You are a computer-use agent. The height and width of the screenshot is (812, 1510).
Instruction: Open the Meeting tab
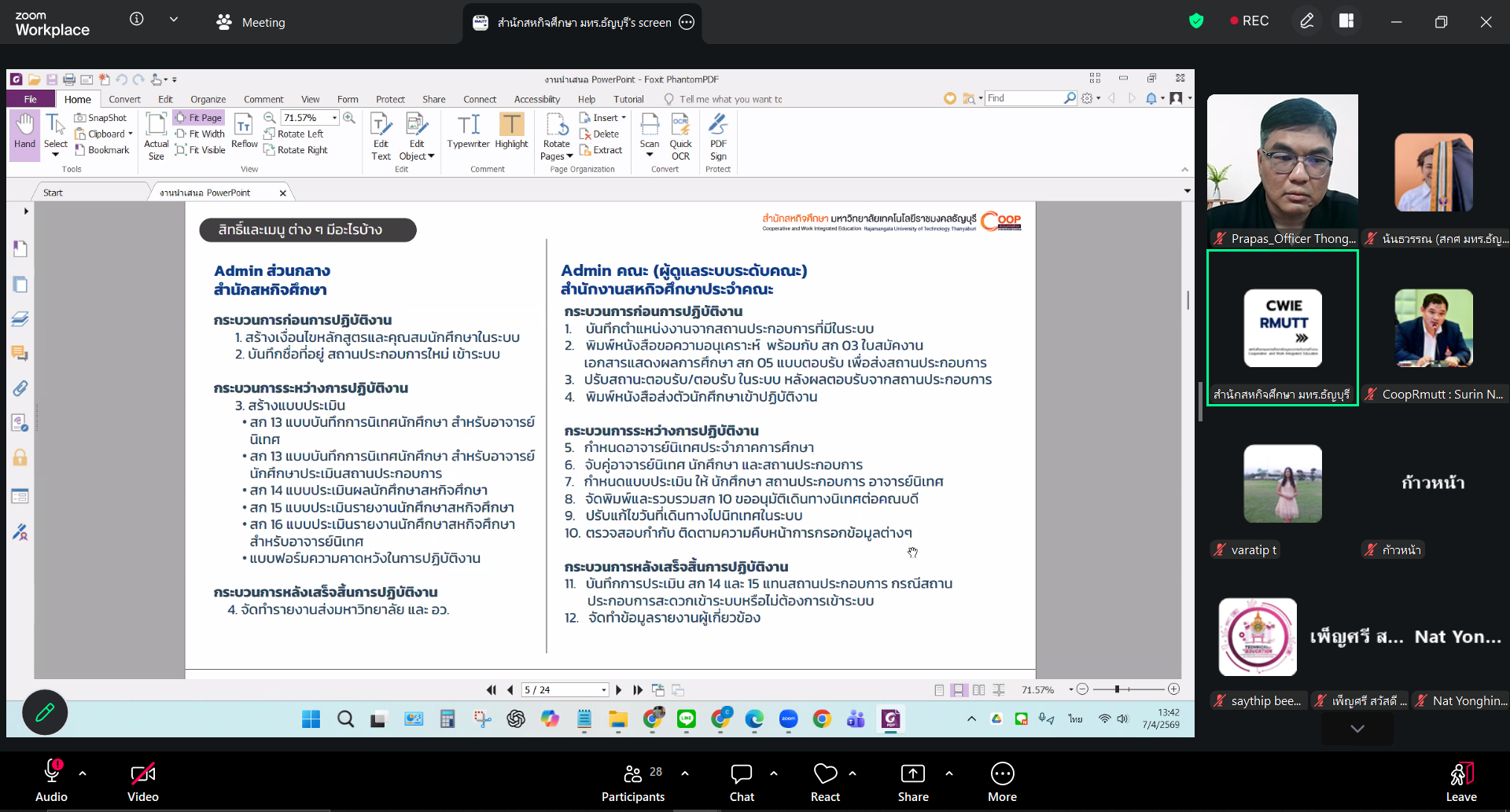(251, 22)
